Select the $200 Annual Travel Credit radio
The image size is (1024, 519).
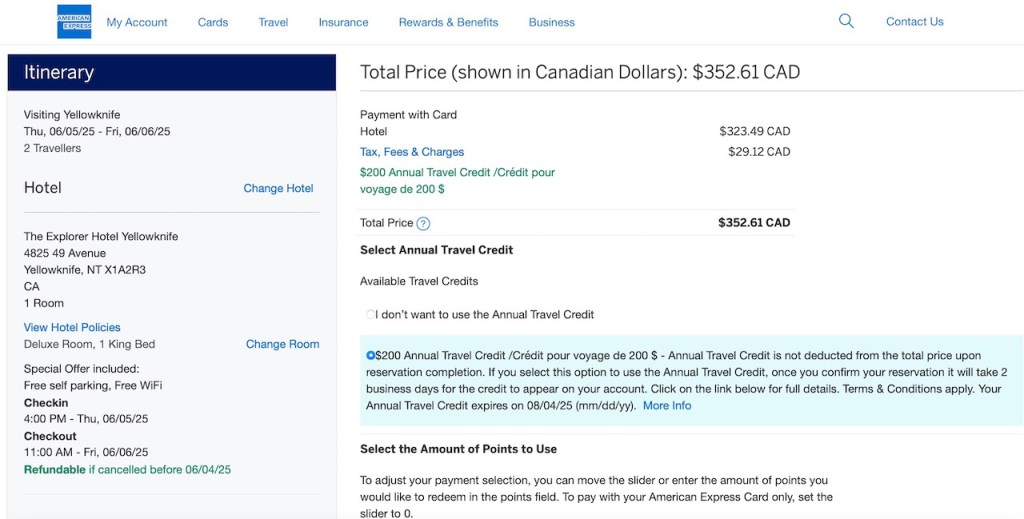click(x=371, y=355)
